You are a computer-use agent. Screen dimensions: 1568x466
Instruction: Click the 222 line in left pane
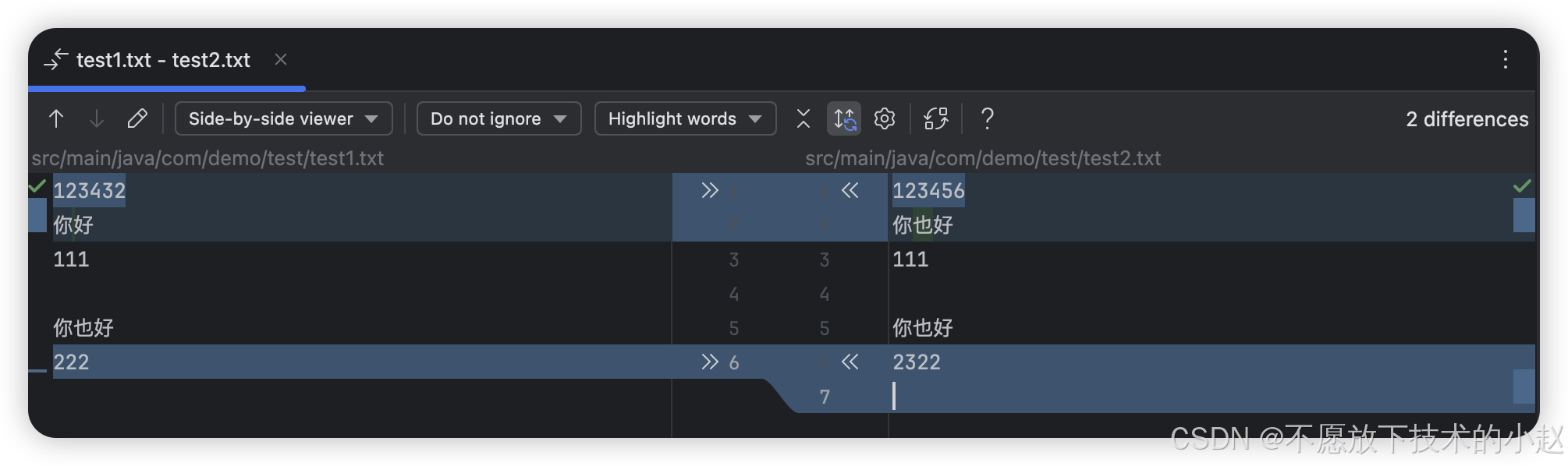point(71,362)
